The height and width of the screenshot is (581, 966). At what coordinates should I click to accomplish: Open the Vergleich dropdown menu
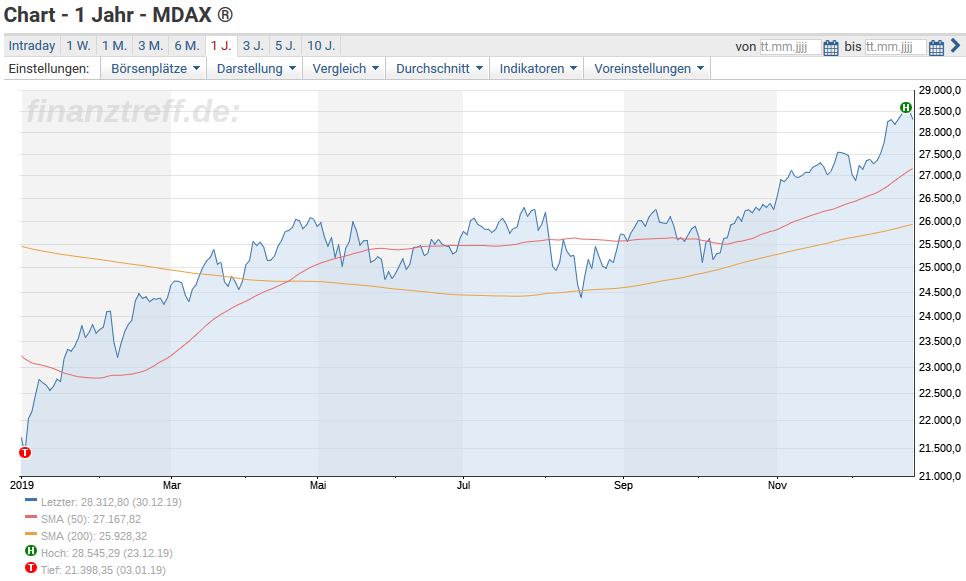pyautogui.click(x=345, y=68)
